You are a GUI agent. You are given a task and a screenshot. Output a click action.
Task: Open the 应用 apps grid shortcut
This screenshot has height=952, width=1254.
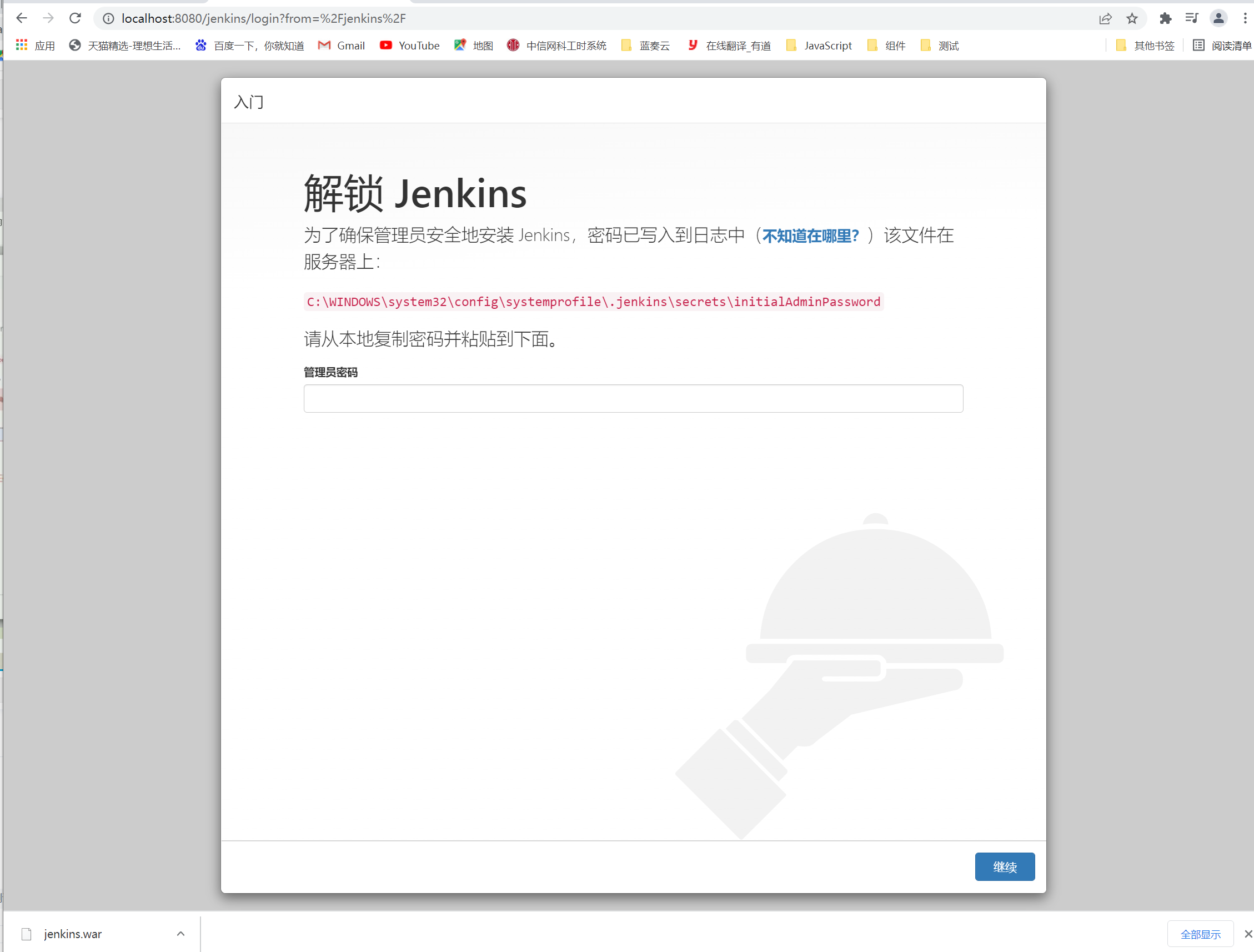(35, 46)
